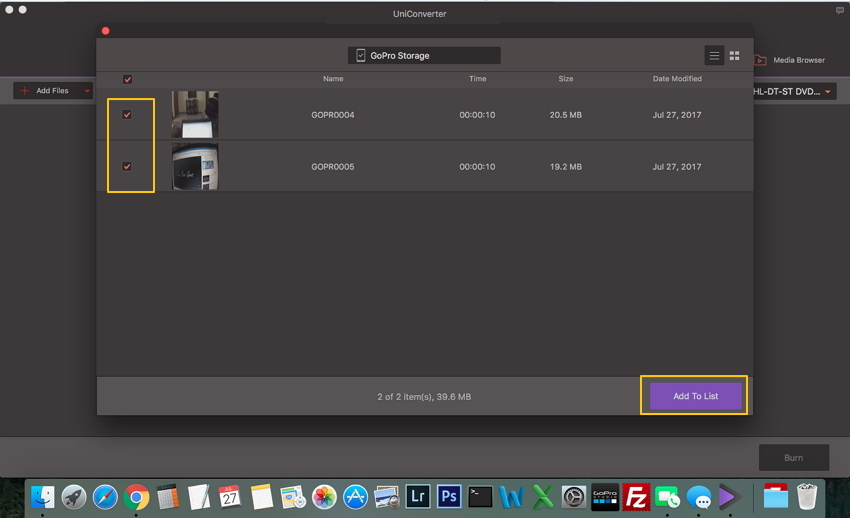Launch Google Chrome from dock

(x=137, y=497)
